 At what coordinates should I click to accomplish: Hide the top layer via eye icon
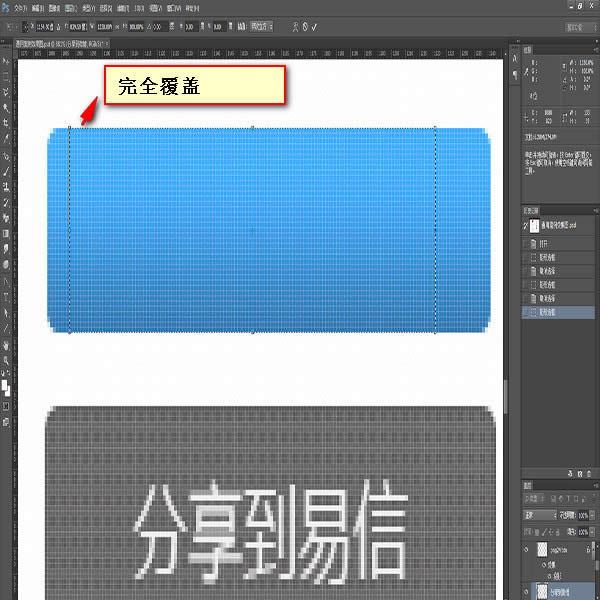[x=527, y=550]
